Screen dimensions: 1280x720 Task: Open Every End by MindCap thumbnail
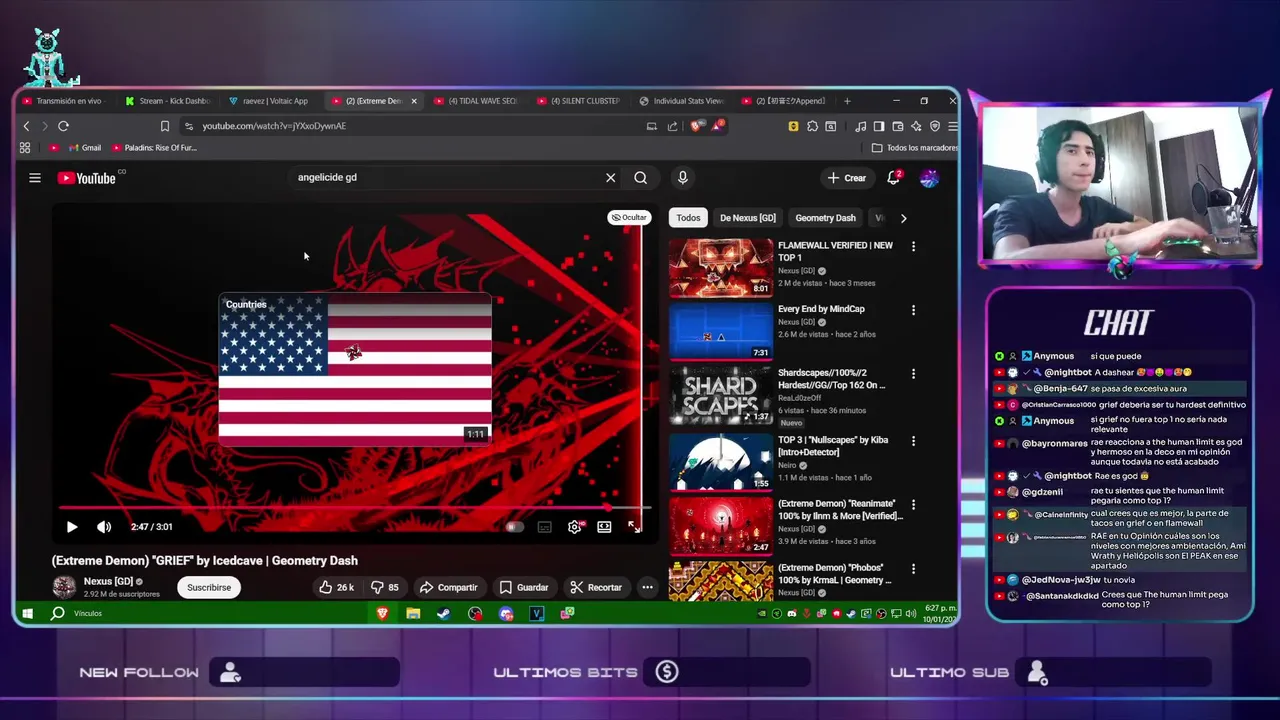click(x=720, y=331)
